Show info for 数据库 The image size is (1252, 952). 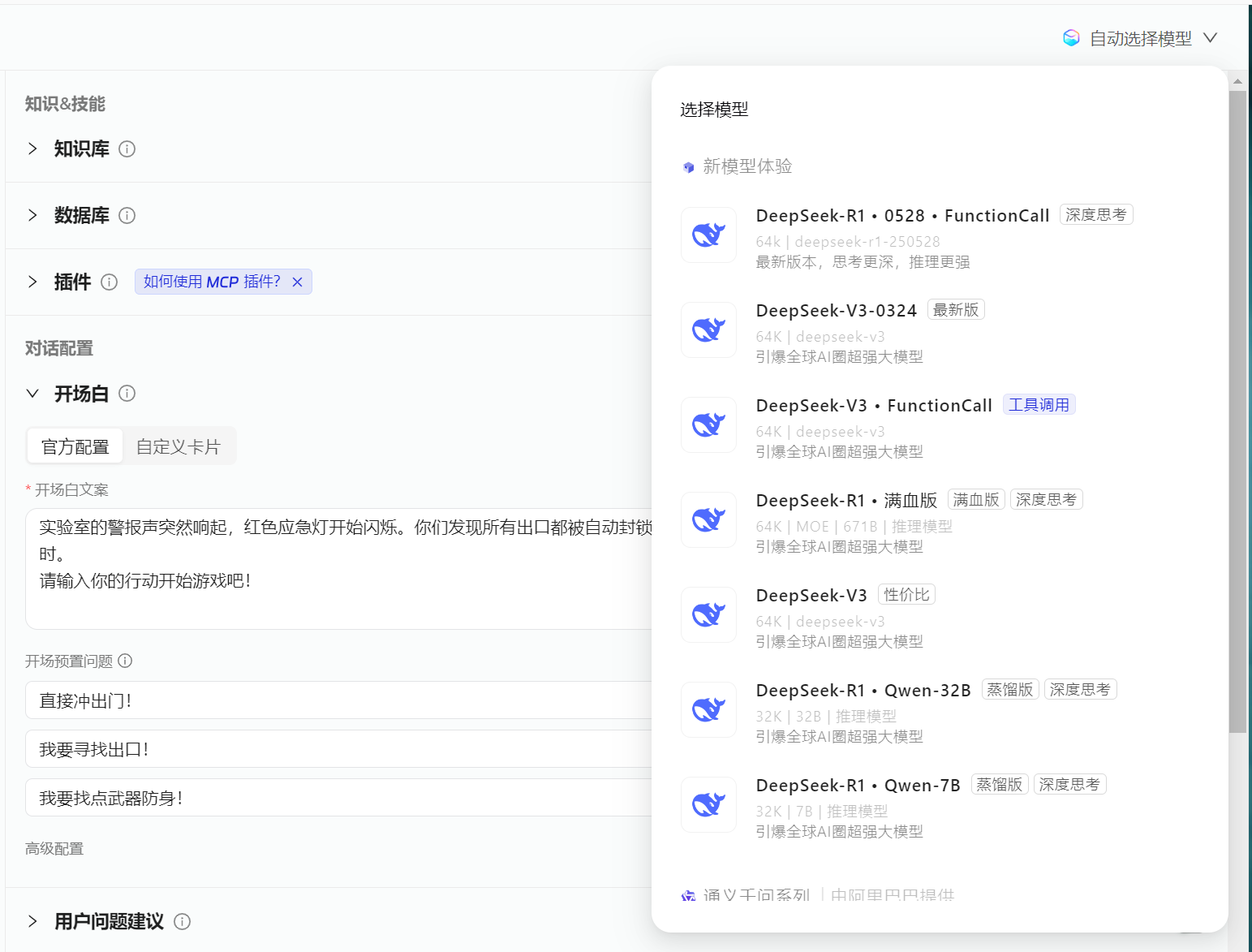coord(127,215)
